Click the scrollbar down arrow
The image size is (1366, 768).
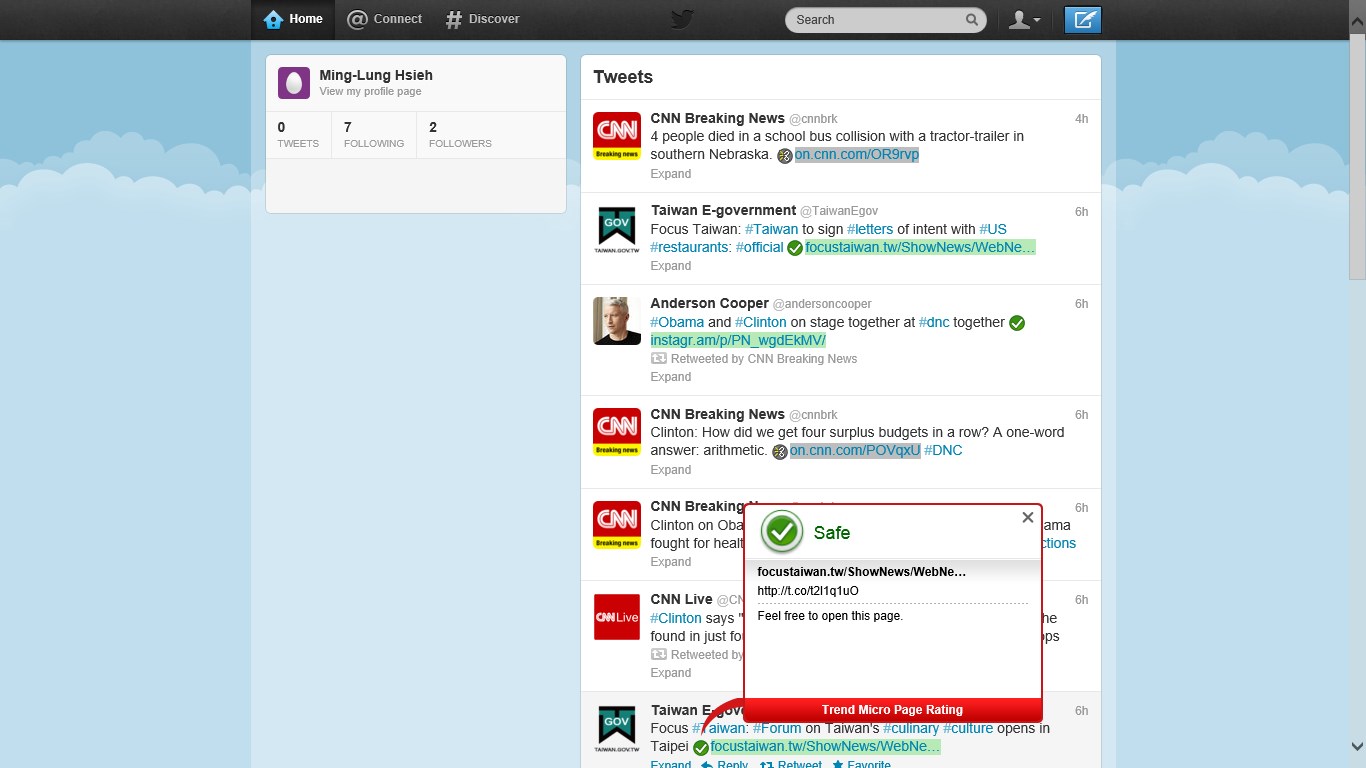pyautogui.click(x=1357, y=746)
